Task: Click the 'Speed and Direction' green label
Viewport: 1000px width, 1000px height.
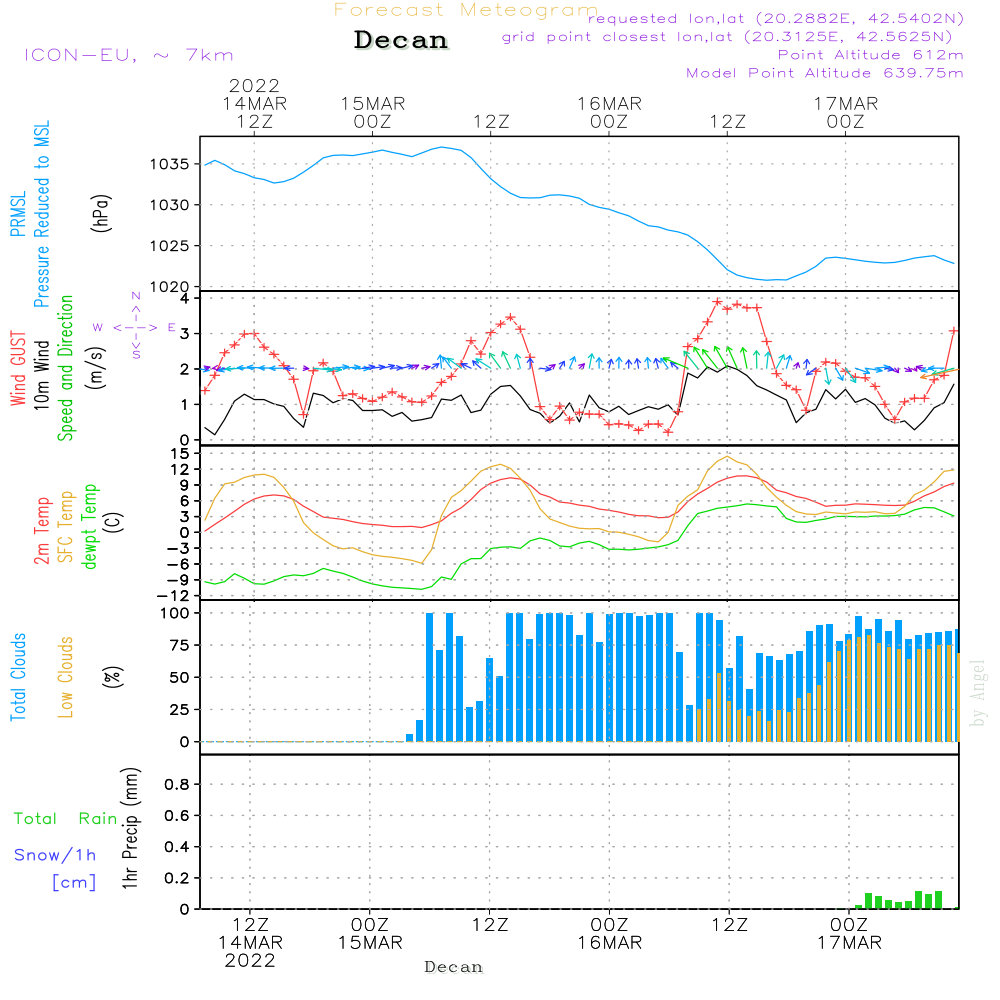Action: pos(66,368)
